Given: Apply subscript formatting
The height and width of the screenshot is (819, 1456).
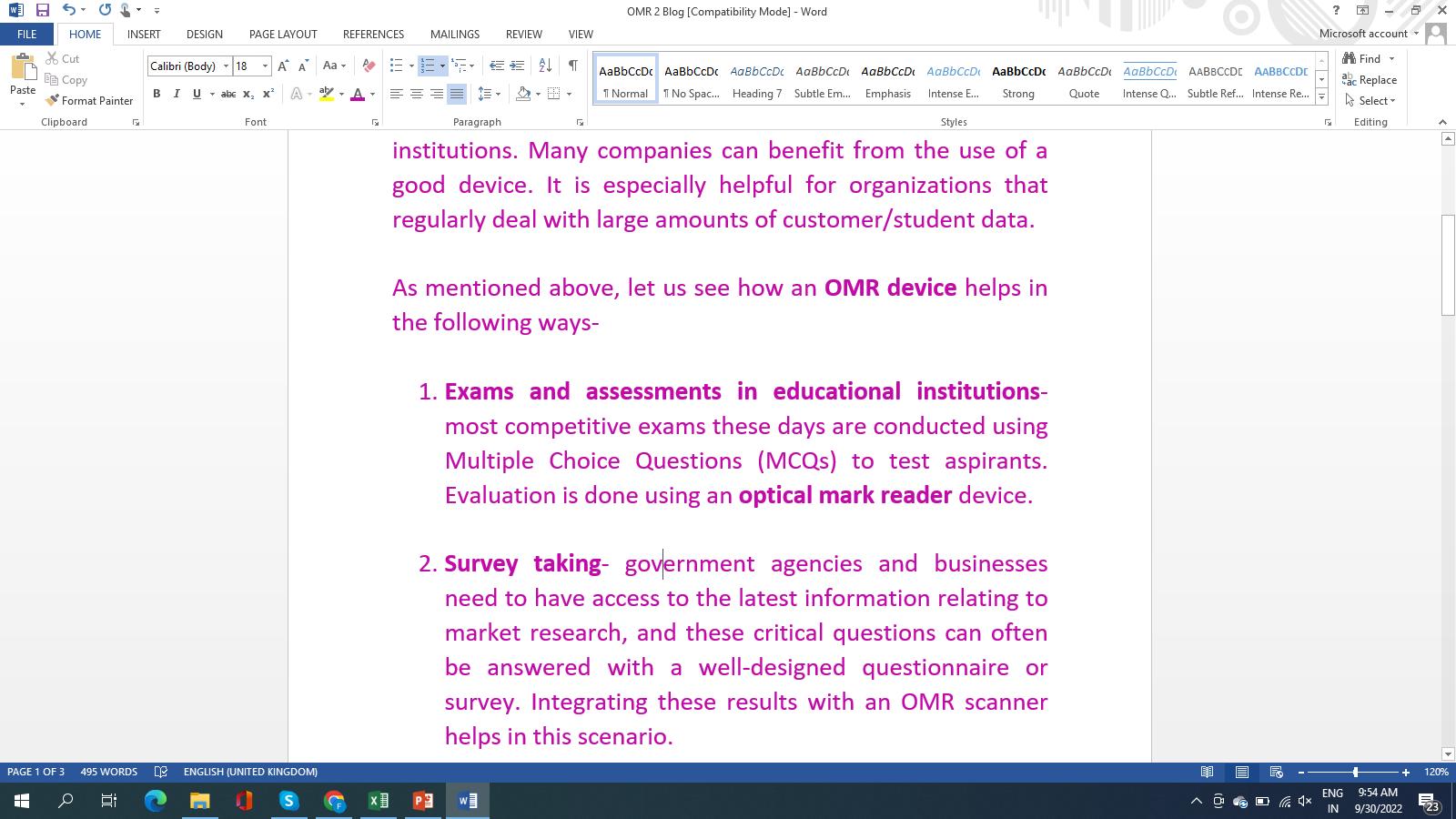Looking at the screenshot, I should [248, 94].
